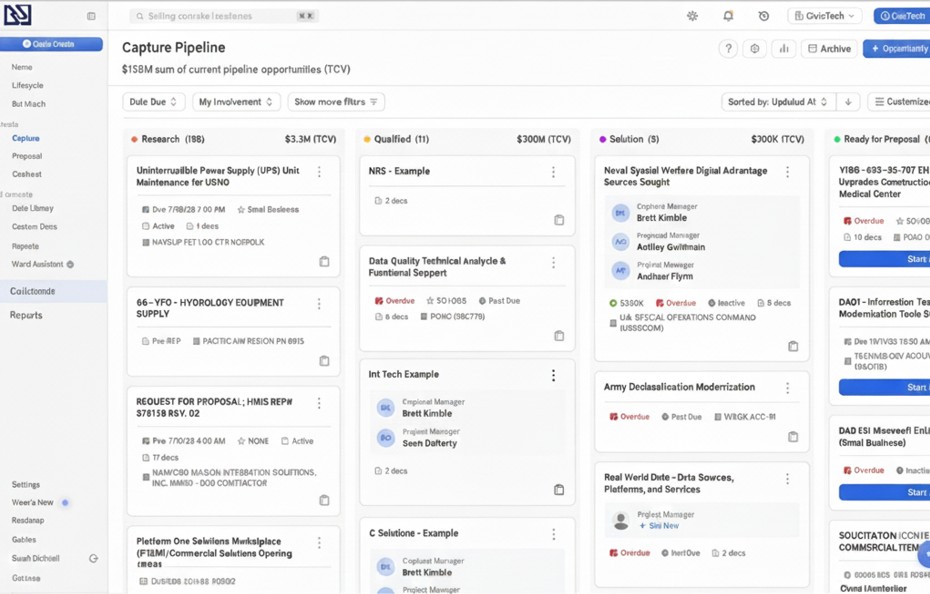Image resolution: width=930 pixels, height=594 pixels.
Task: Open the Sorted by dropdown
Action: [777, 102]
